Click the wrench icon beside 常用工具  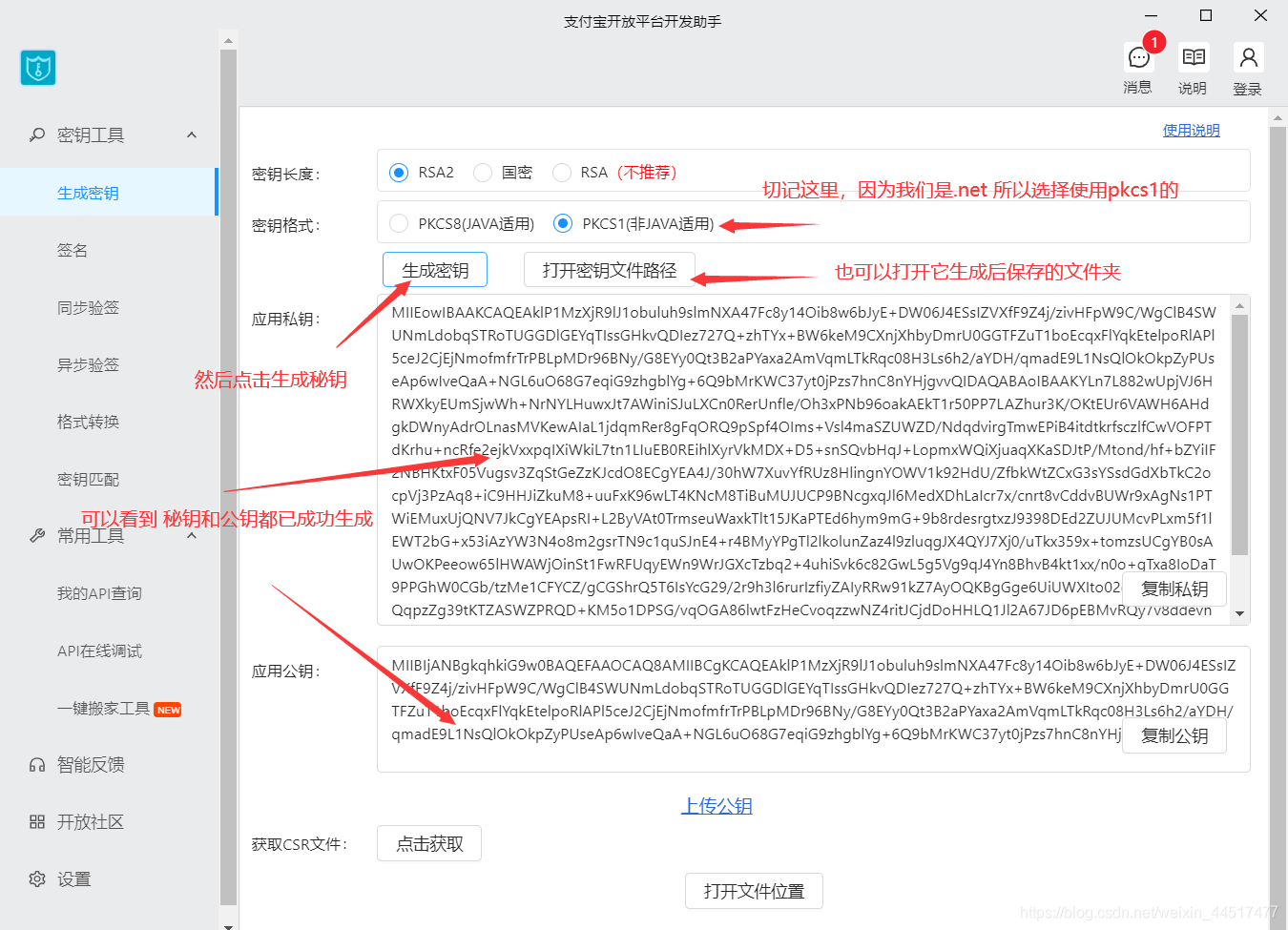37,535
